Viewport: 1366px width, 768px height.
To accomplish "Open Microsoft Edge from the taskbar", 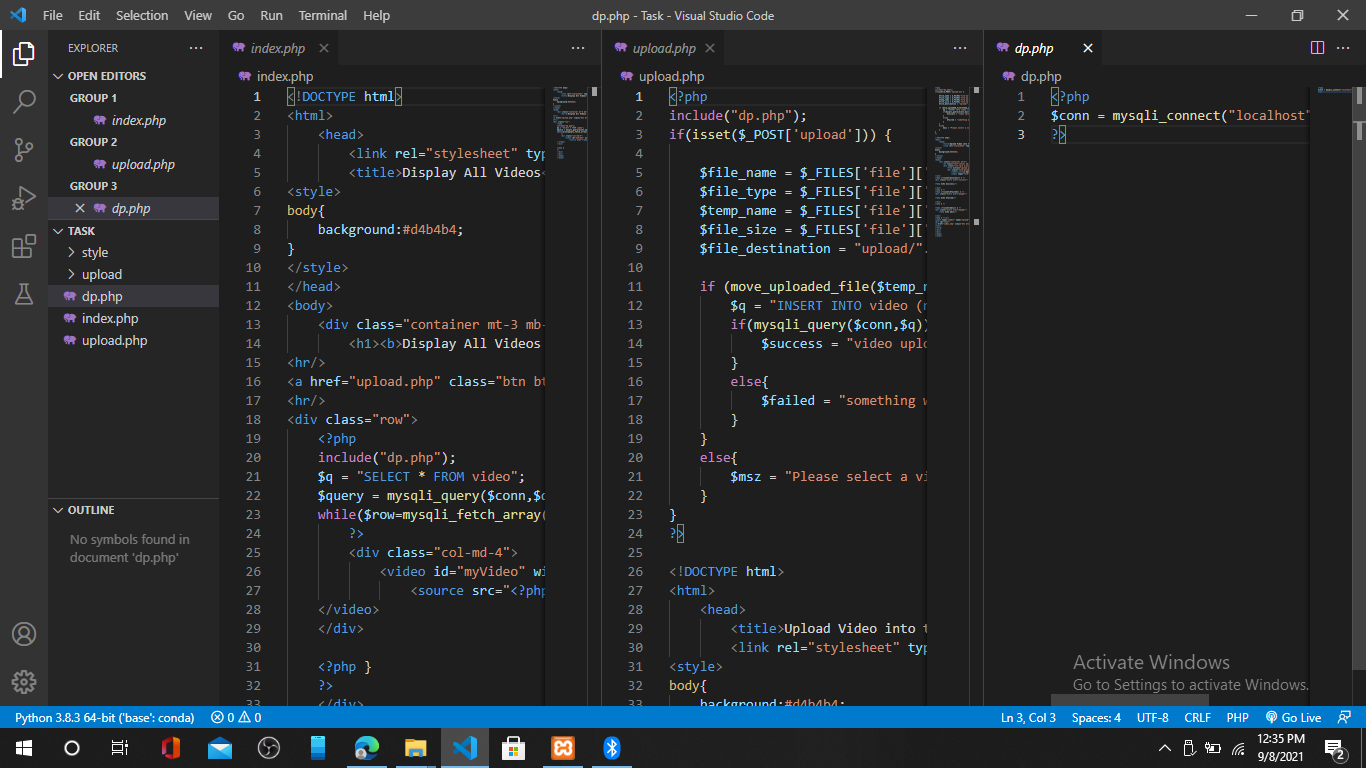I will tap(366, 747).
